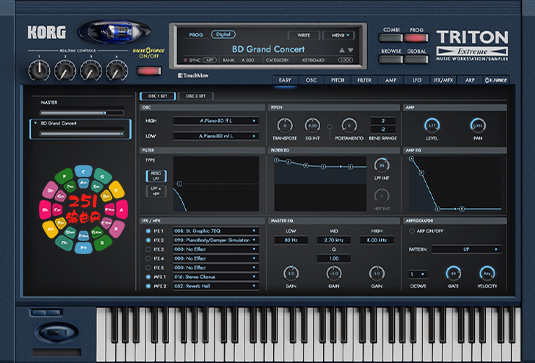Image resolution: width=535 pixels, height=363 pixels.
Task: Open the MENU dropdown in display
Action: [x=338, y=35]
